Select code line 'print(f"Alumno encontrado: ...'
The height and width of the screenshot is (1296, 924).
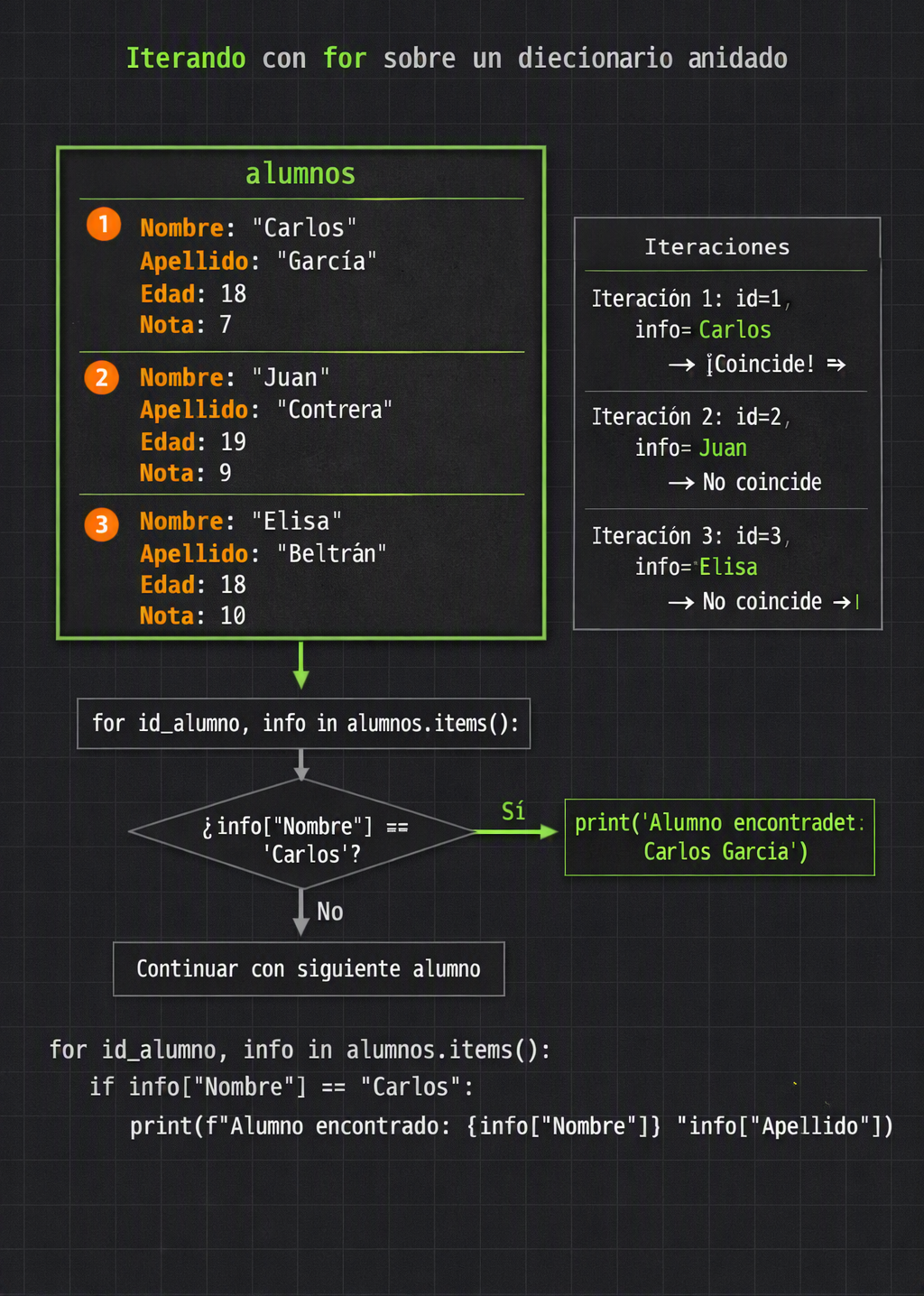(x=512, y=1126)
